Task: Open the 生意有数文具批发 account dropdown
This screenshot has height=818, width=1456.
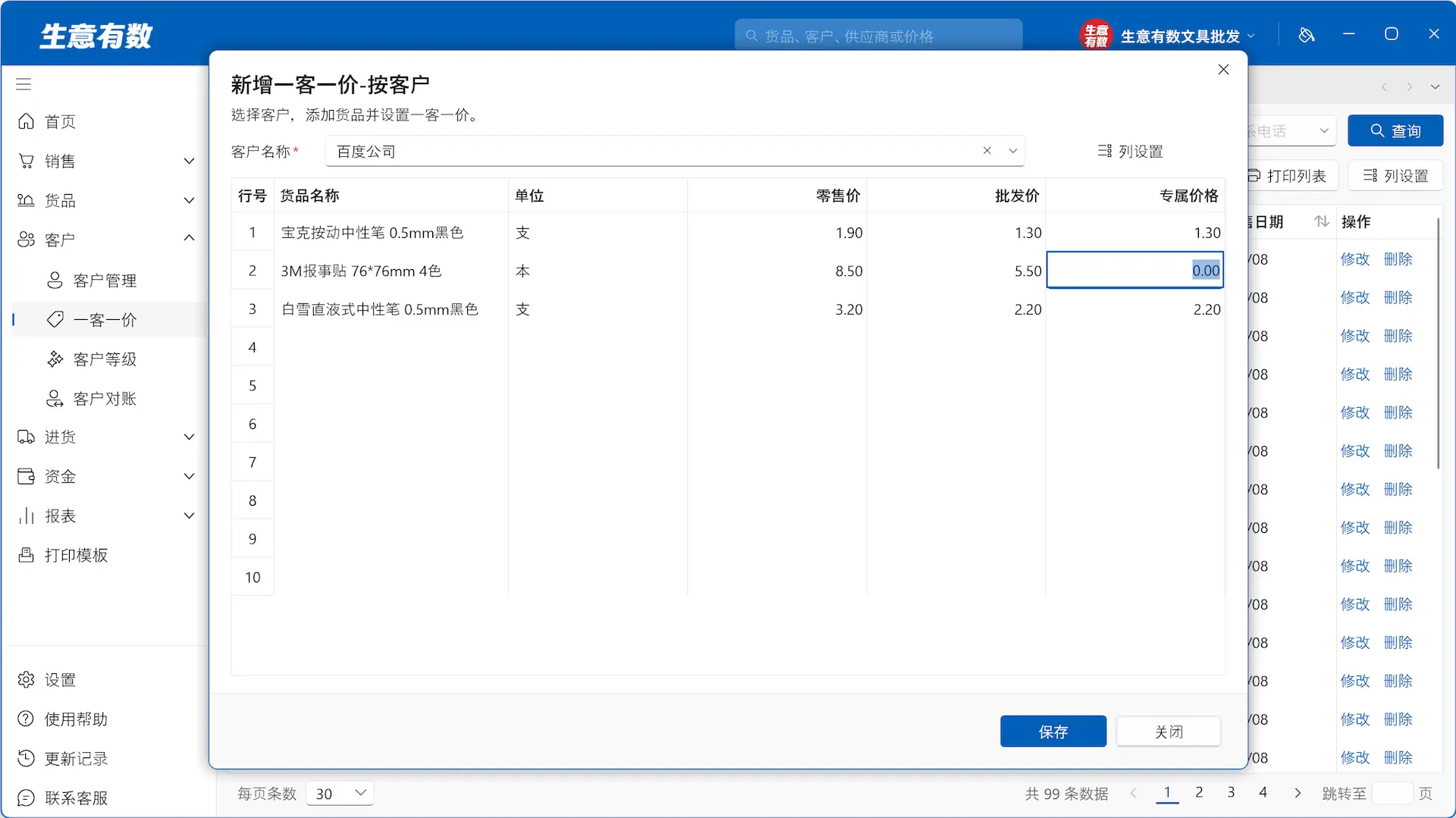Action: pyautogui.click(x=1251, y=36)
